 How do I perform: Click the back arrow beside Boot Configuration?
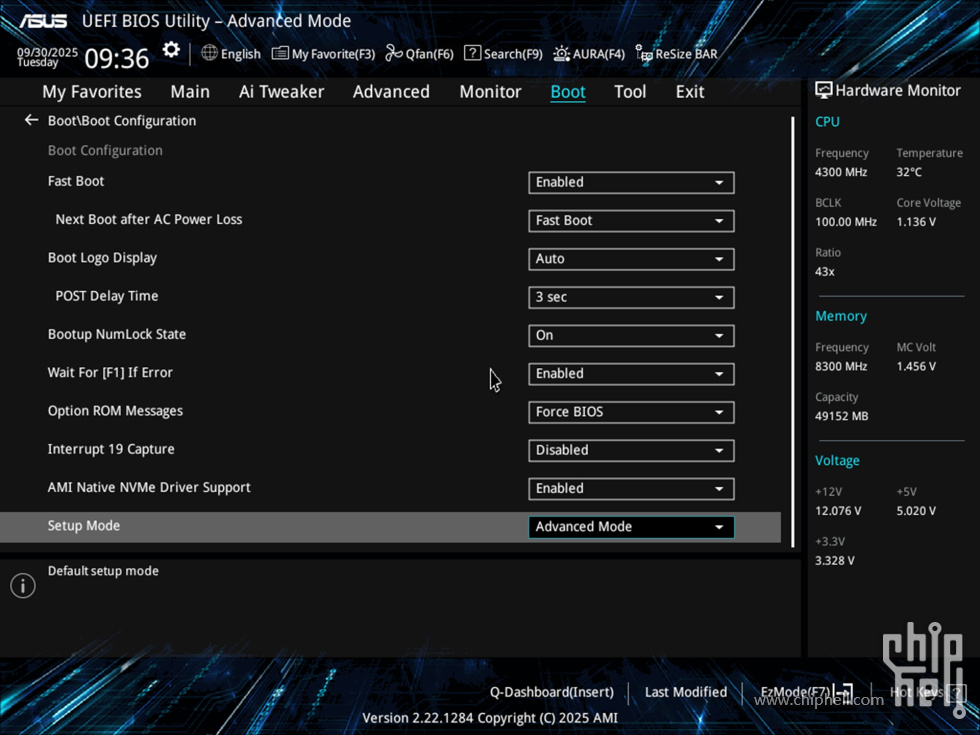31,120
